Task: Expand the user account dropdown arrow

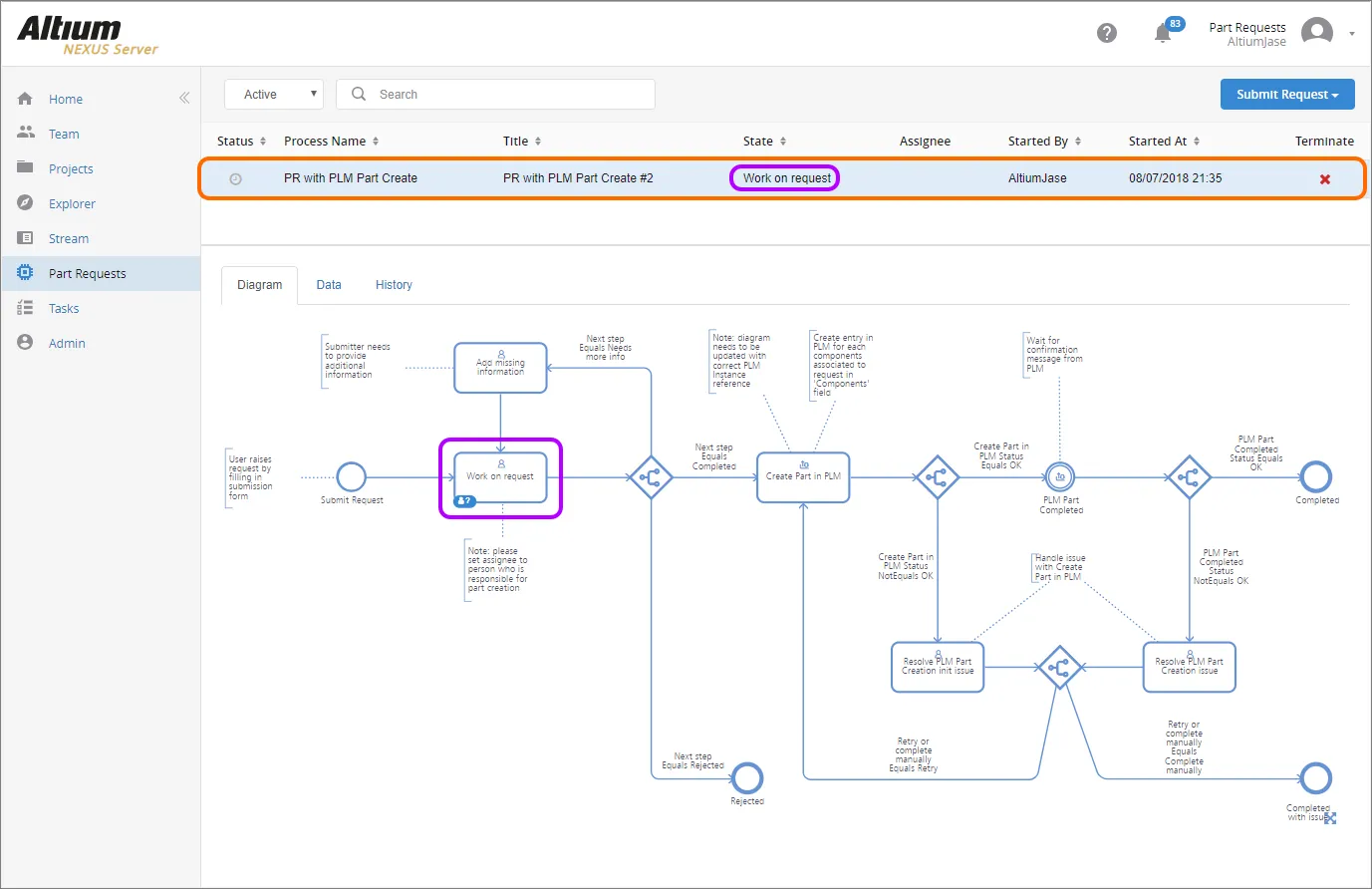Action: (x=1352, y=34)
